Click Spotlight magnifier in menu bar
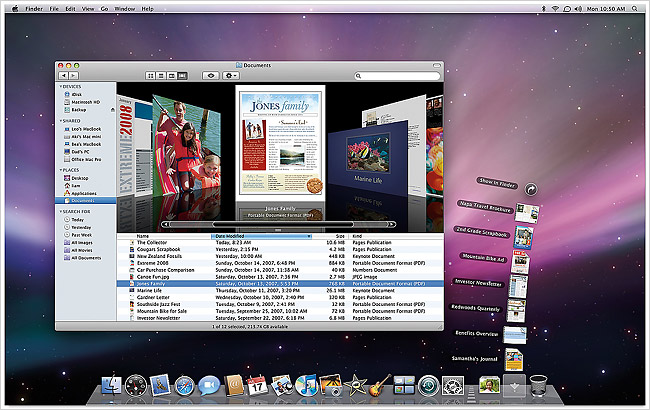 [x=635, y=8]
